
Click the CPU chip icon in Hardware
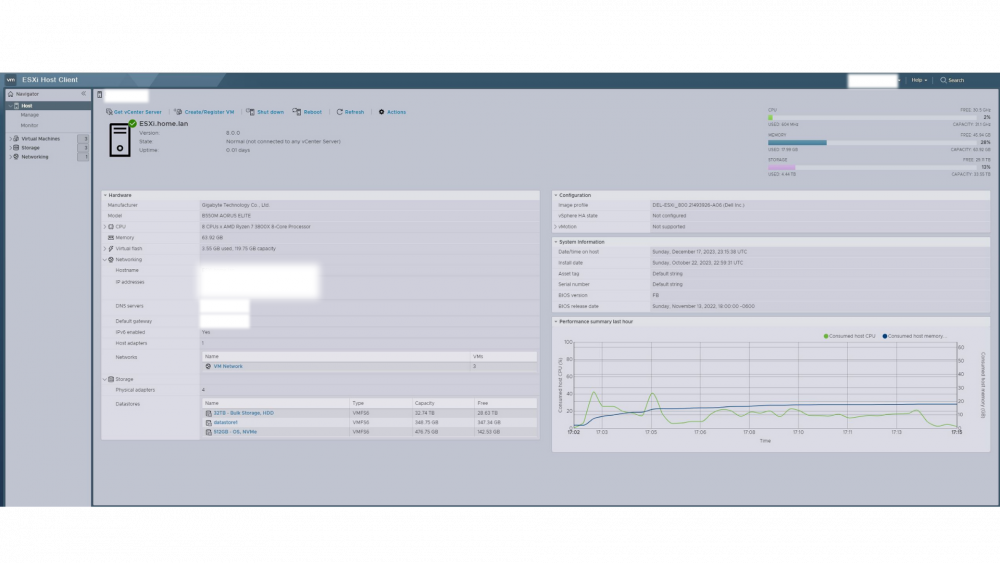[111, 226]
